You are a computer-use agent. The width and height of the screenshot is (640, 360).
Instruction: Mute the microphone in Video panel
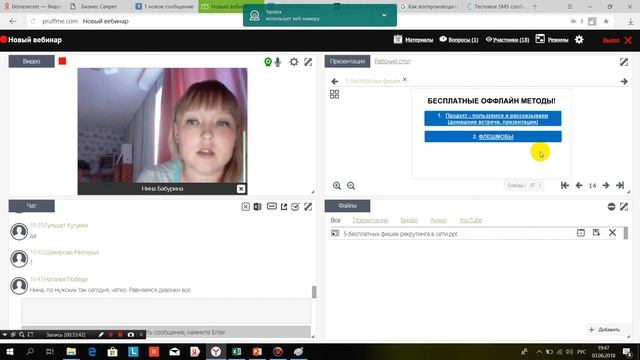278,62
